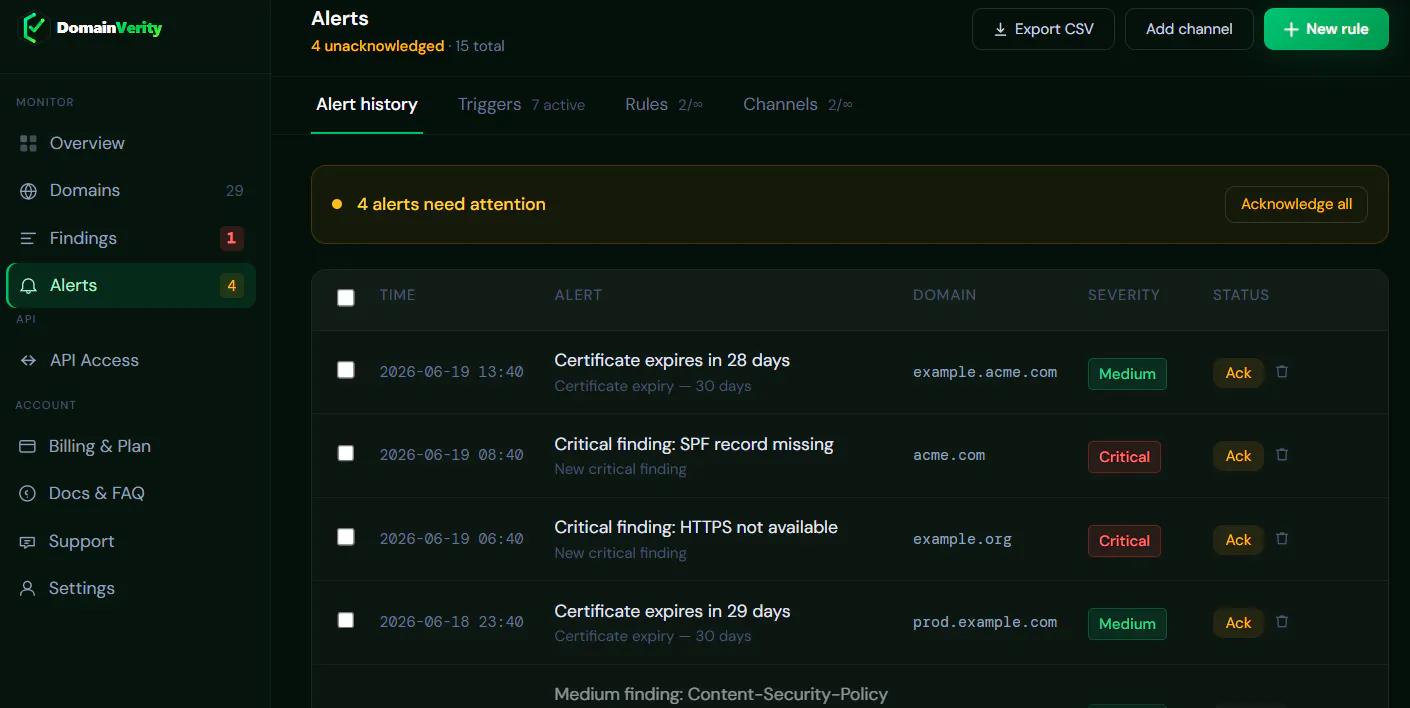Click the Alerts bell icon
Screen dimensions: 1410x708
(x=28, y=286)
